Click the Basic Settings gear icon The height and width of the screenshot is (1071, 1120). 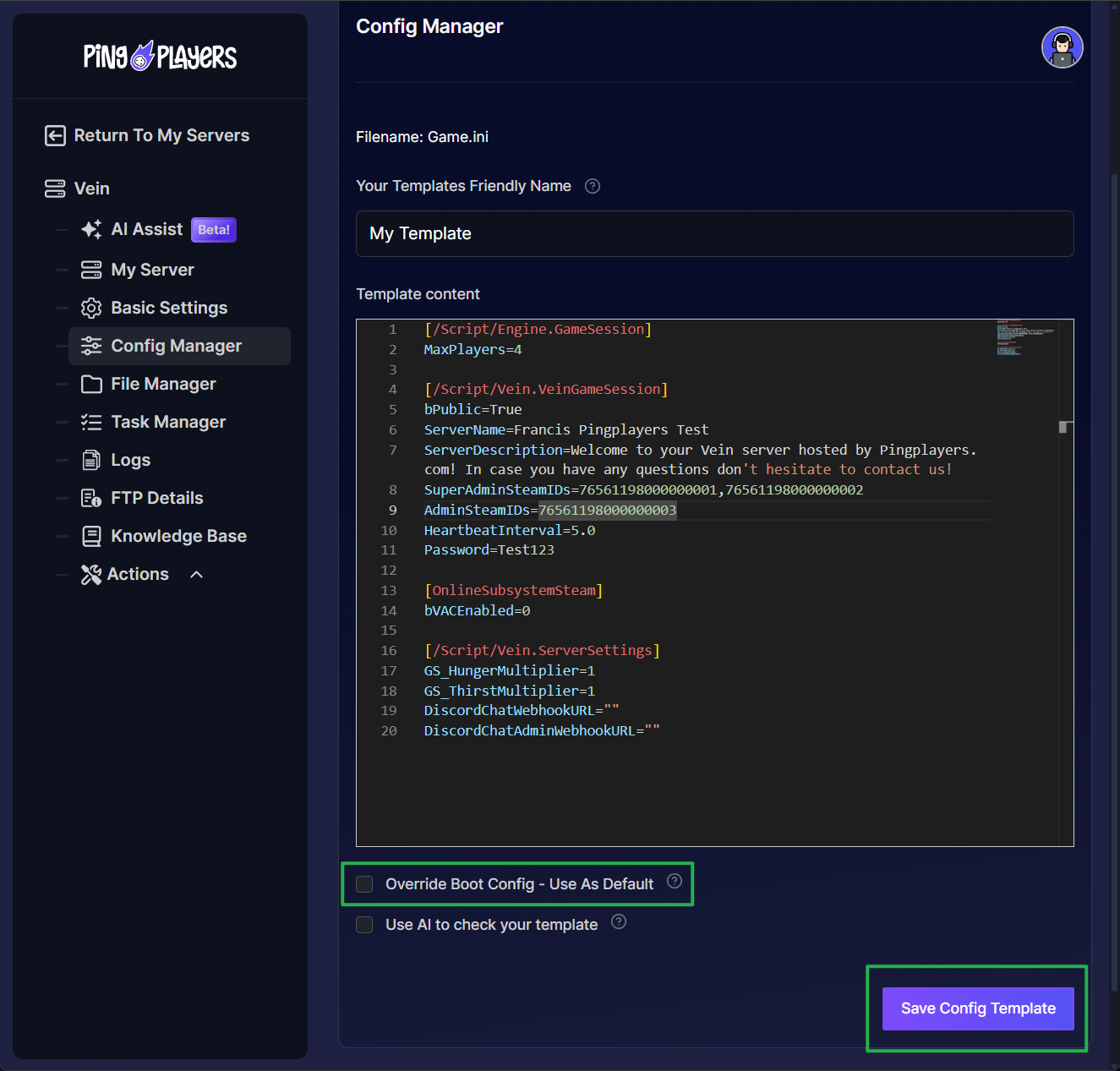[x=91, y=309]
